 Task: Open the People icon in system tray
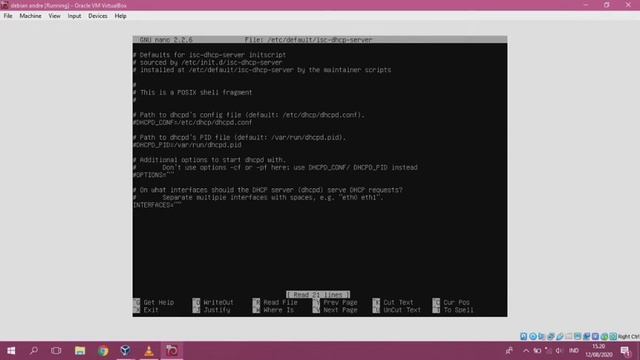509,351
